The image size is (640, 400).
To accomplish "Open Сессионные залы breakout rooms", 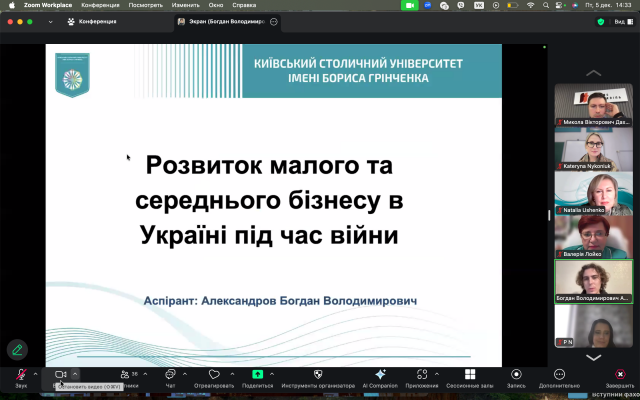I will 470,375.
